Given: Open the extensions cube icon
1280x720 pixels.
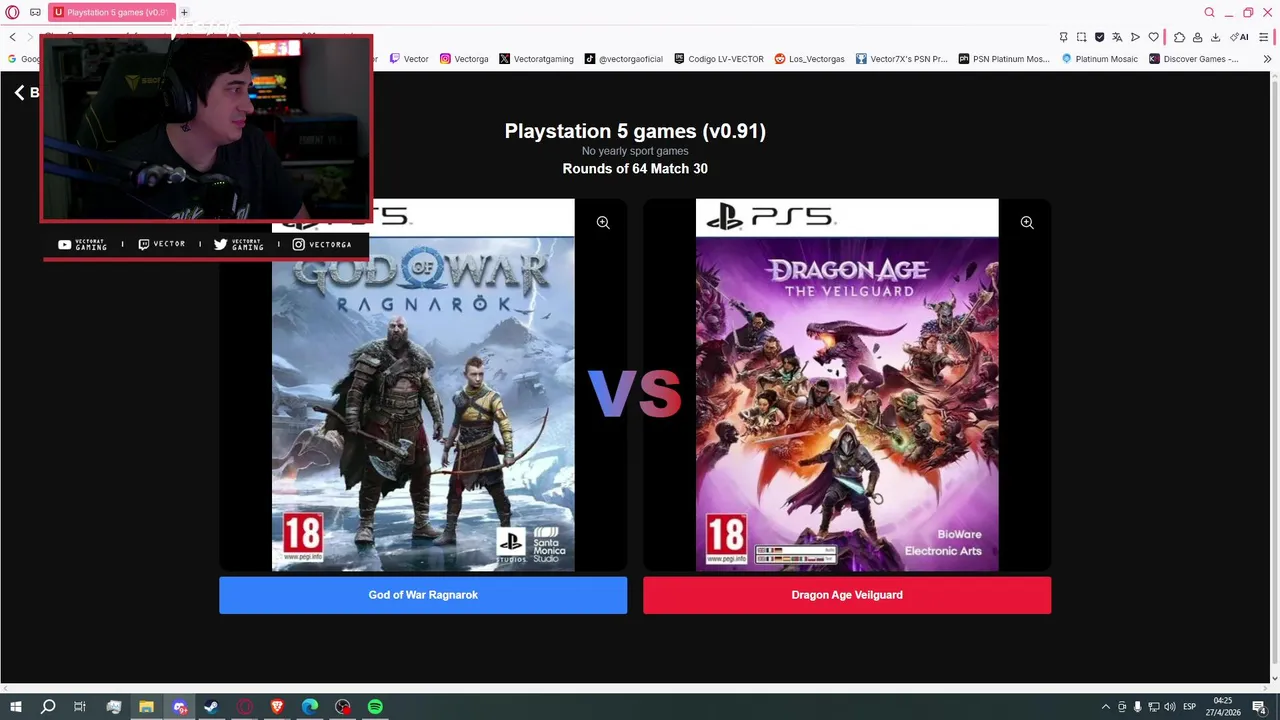Looking at the screenshot, I should pos(1179,37).
